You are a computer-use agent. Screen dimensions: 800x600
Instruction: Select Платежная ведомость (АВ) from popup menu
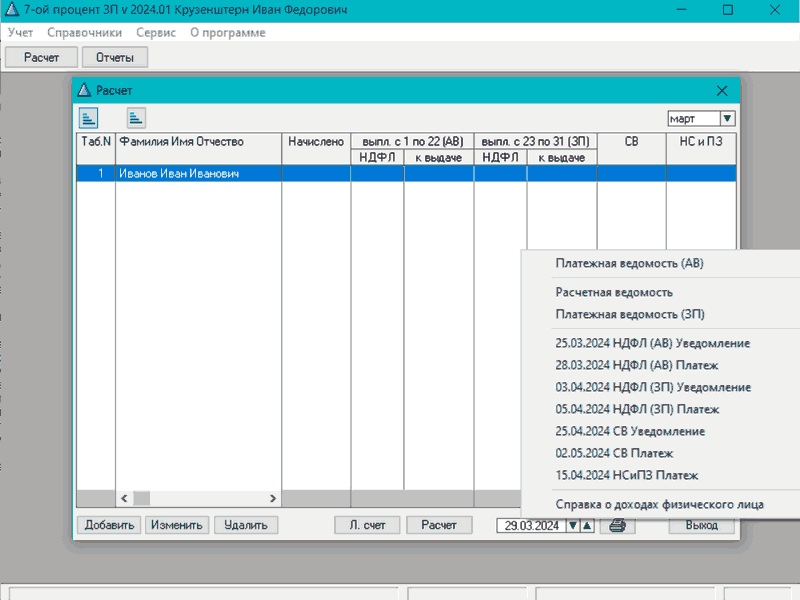tap(630, 264)
